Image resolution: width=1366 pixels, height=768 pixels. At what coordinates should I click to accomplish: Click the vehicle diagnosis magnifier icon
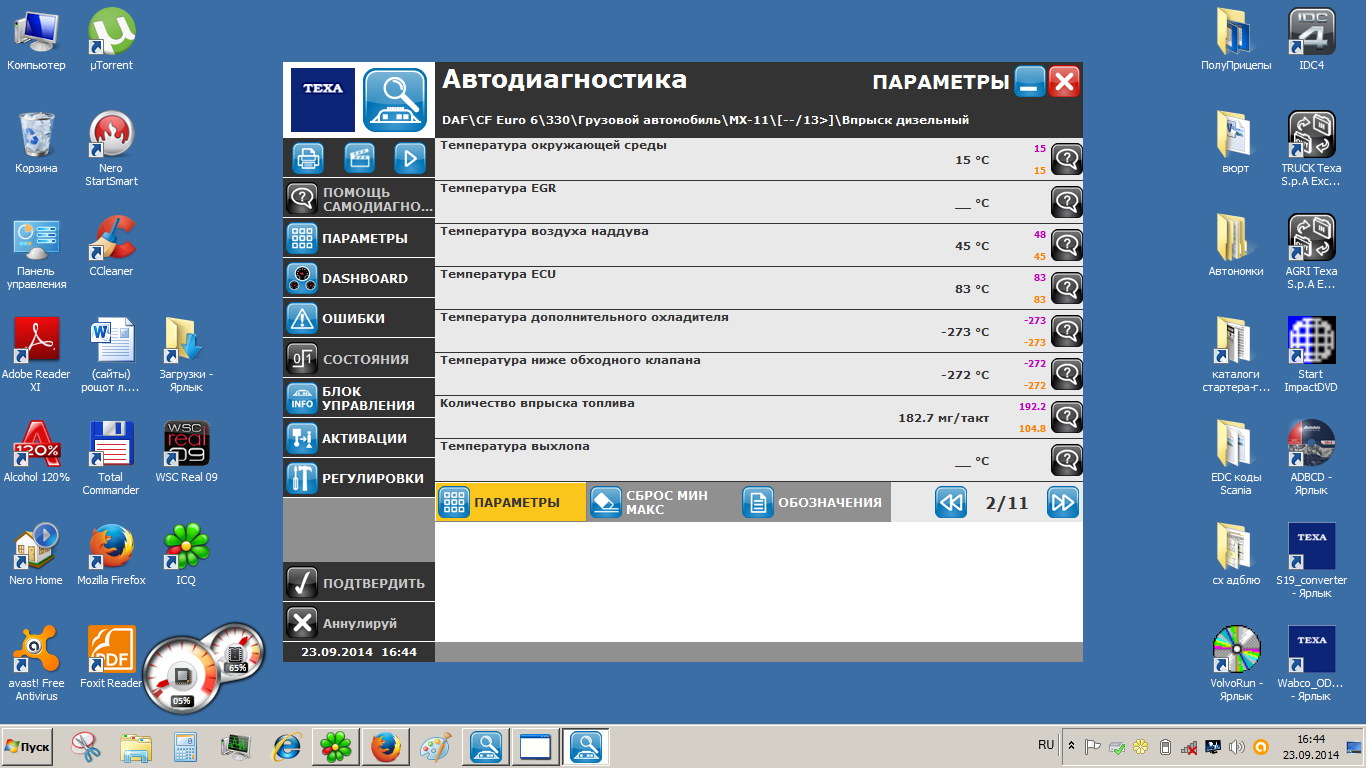point(395,100)
